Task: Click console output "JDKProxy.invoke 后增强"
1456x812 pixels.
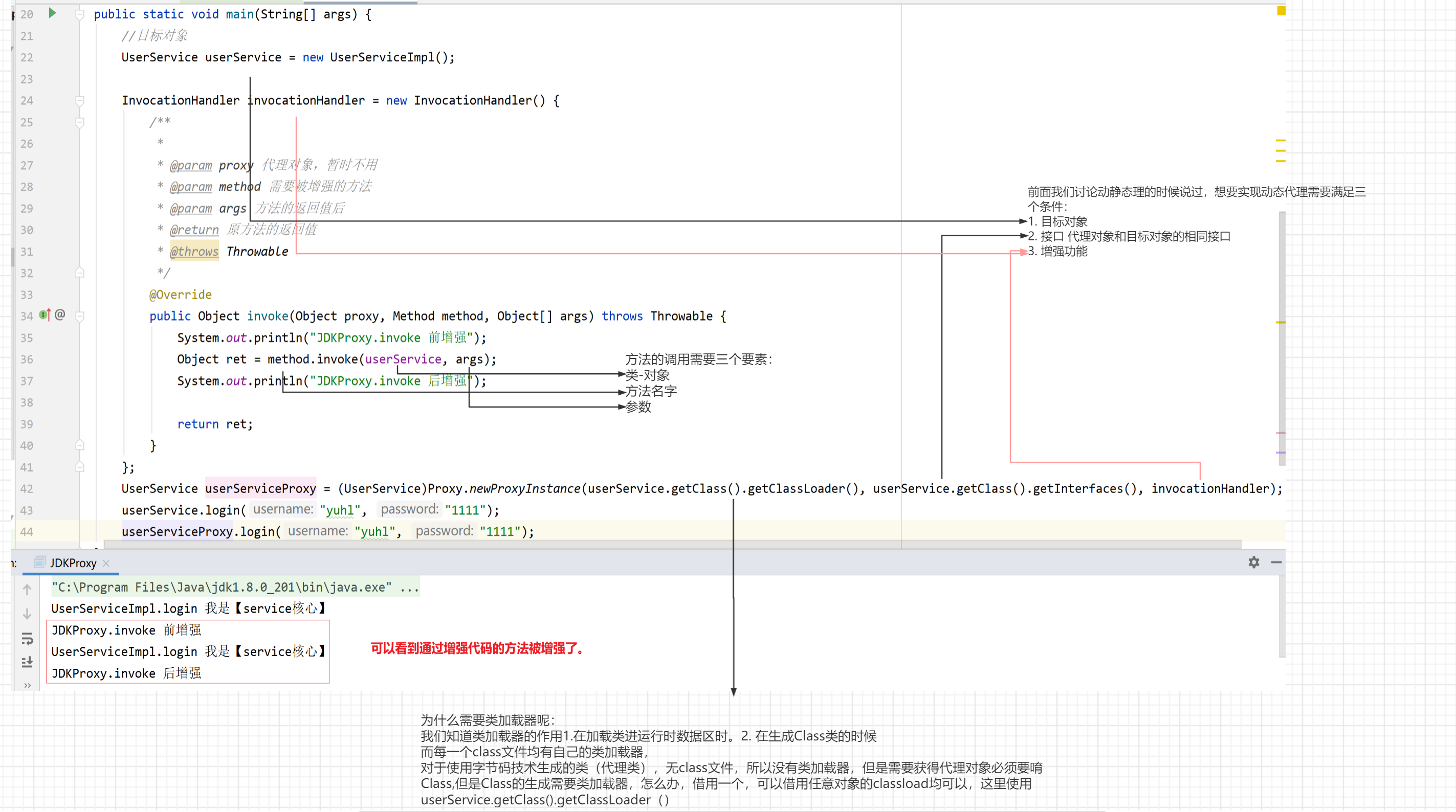Action: [x=126, y=673]
